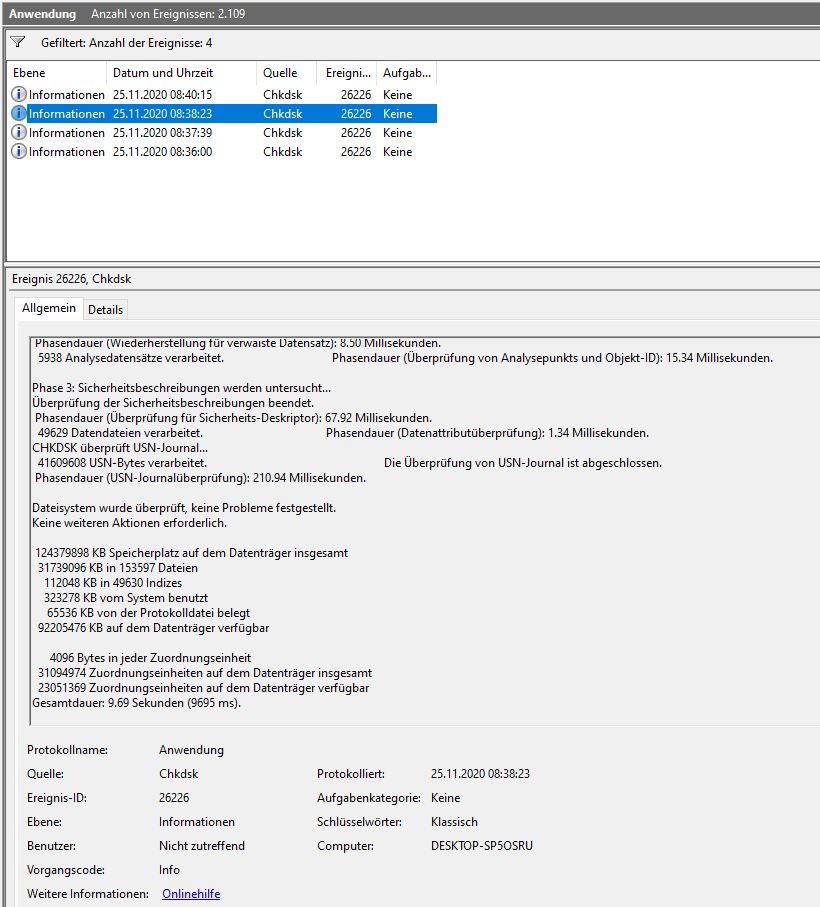Screen dimensions: 820x907
Task: Click the Aufgabenkategorie column header
Action: [x=406, y=73]
